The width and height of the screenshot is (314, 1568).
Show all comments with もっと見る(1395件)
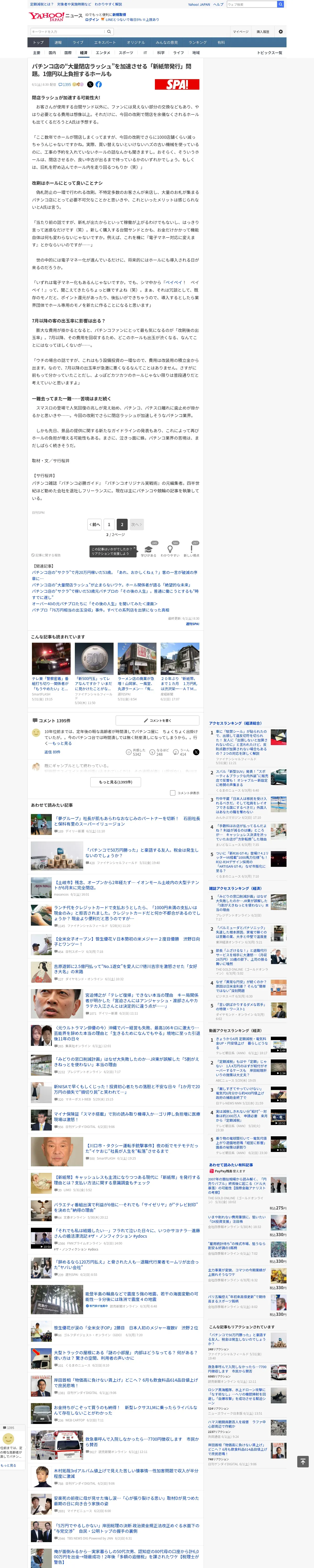click(116, 782)
